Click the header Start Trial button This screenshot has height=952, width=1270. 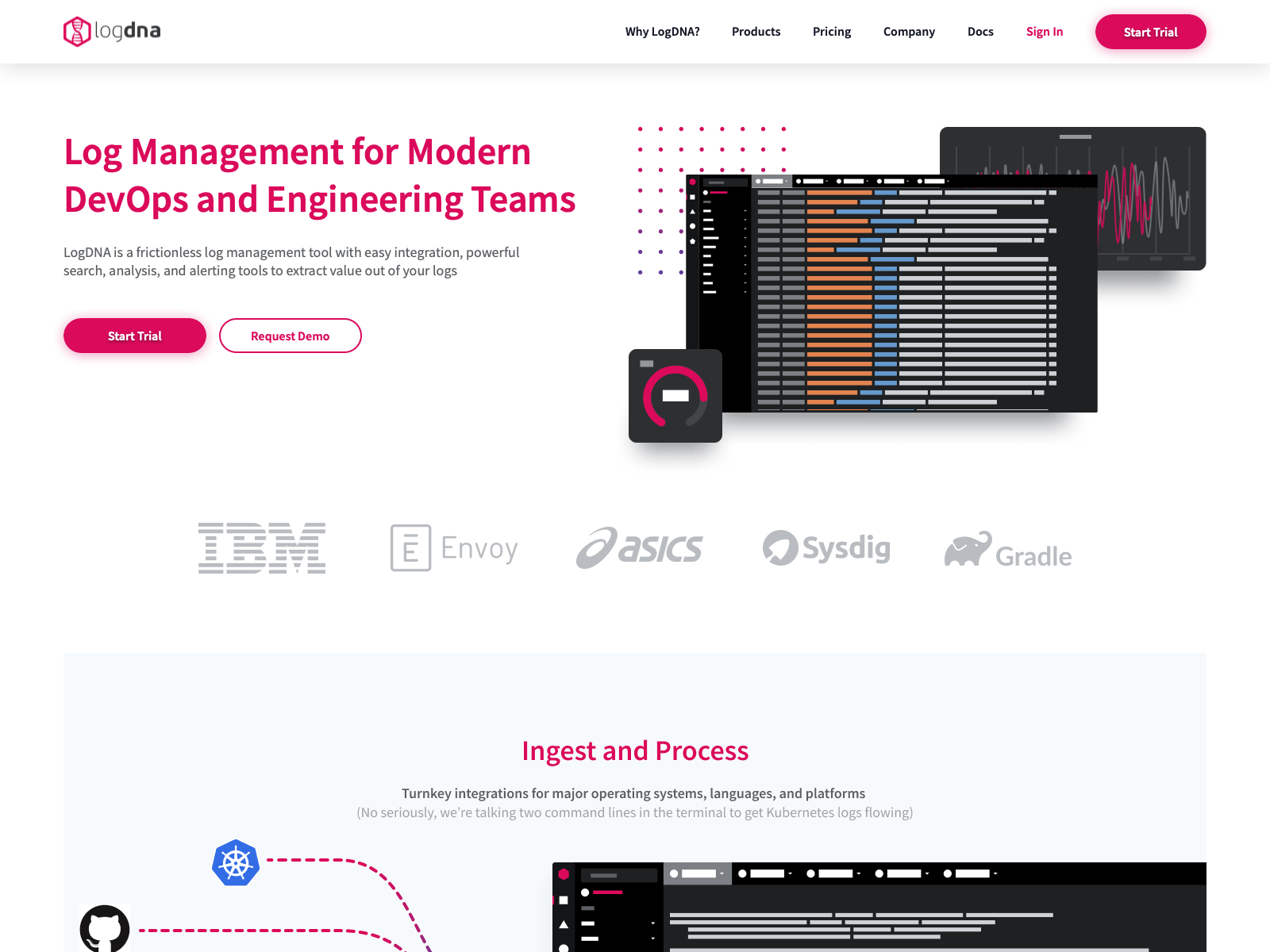(1150, 32)
